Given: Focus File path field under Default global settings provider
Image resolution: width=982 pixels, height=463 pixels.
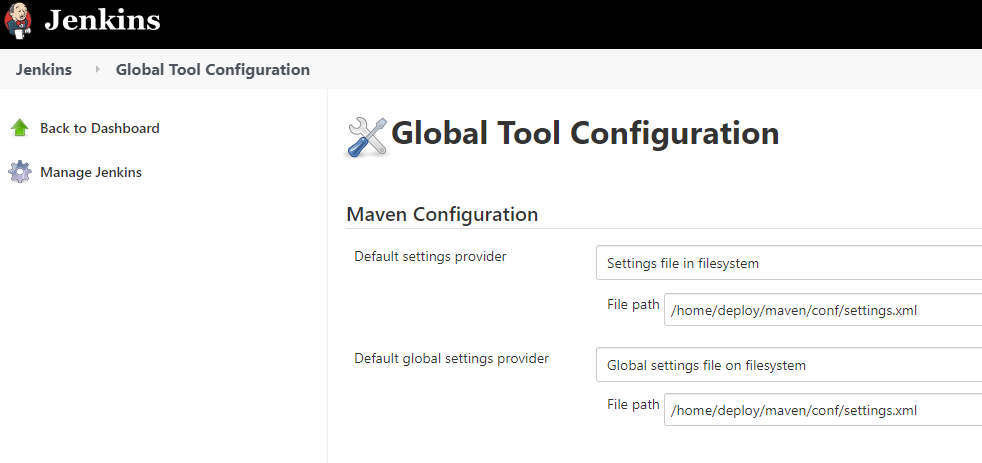Looking at the screenshot, I should [822, 410].
